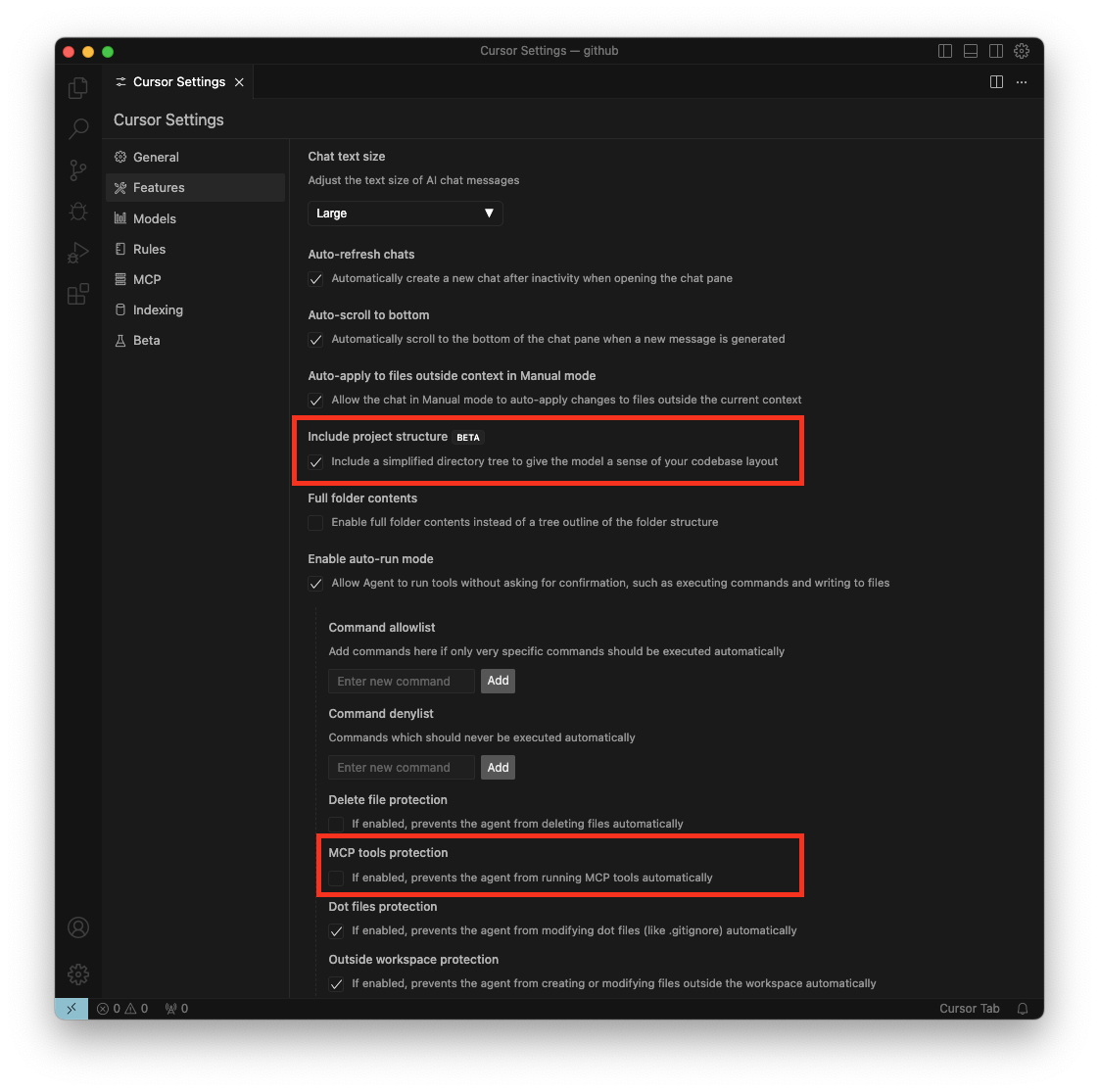Open Search in the activity bar
This screenshot has height=1092, width=1099.
[x=78, y=128]
